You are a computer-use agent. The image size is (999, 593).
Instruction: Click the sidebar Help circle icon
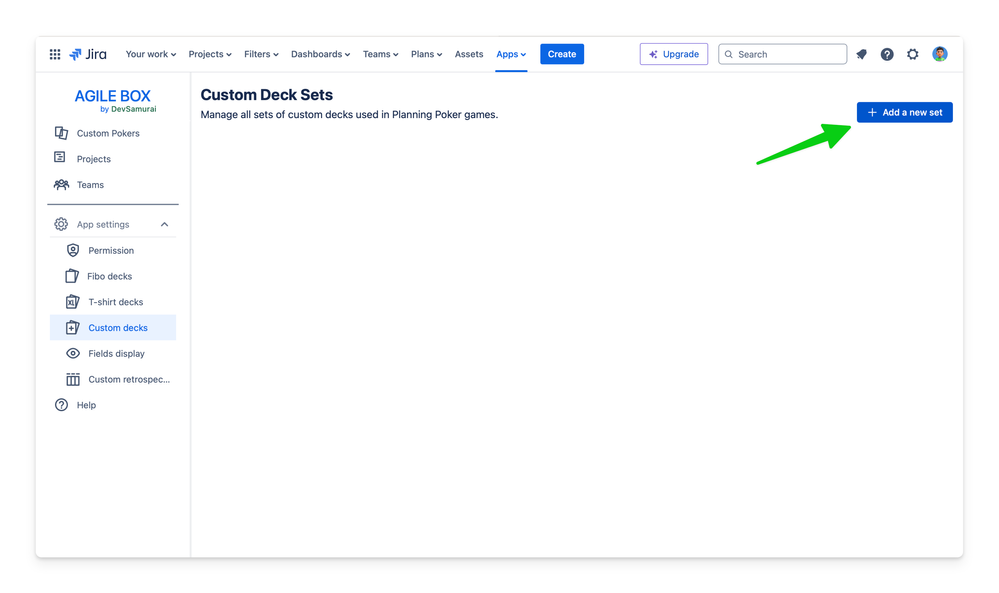pos(61,405)
